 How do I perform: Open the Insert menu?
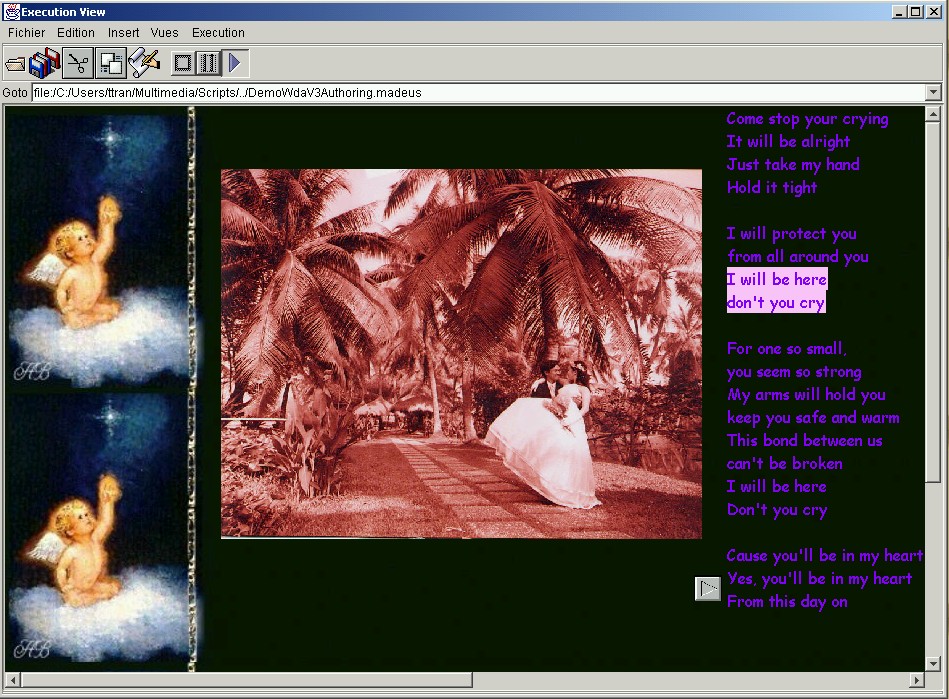(123, 33)
